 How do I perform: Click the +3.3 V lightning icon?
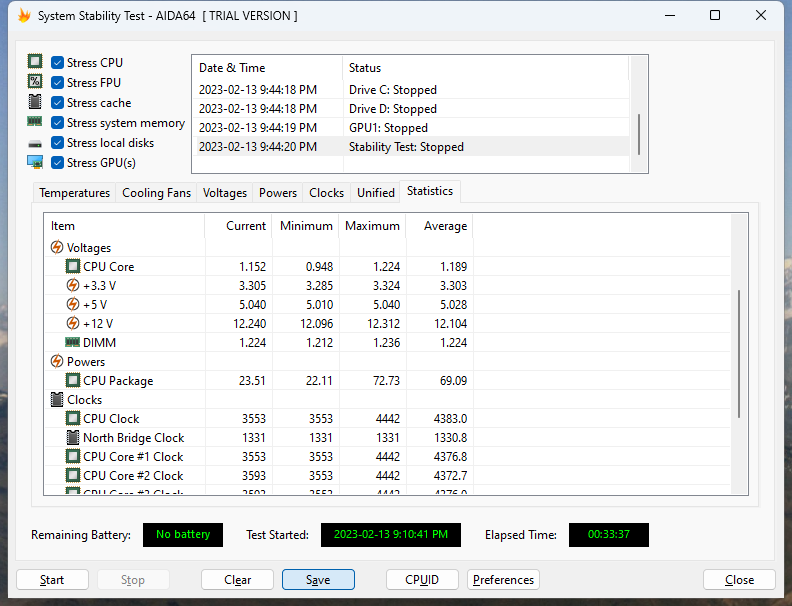pyautogui.click(x=73, y=285)
